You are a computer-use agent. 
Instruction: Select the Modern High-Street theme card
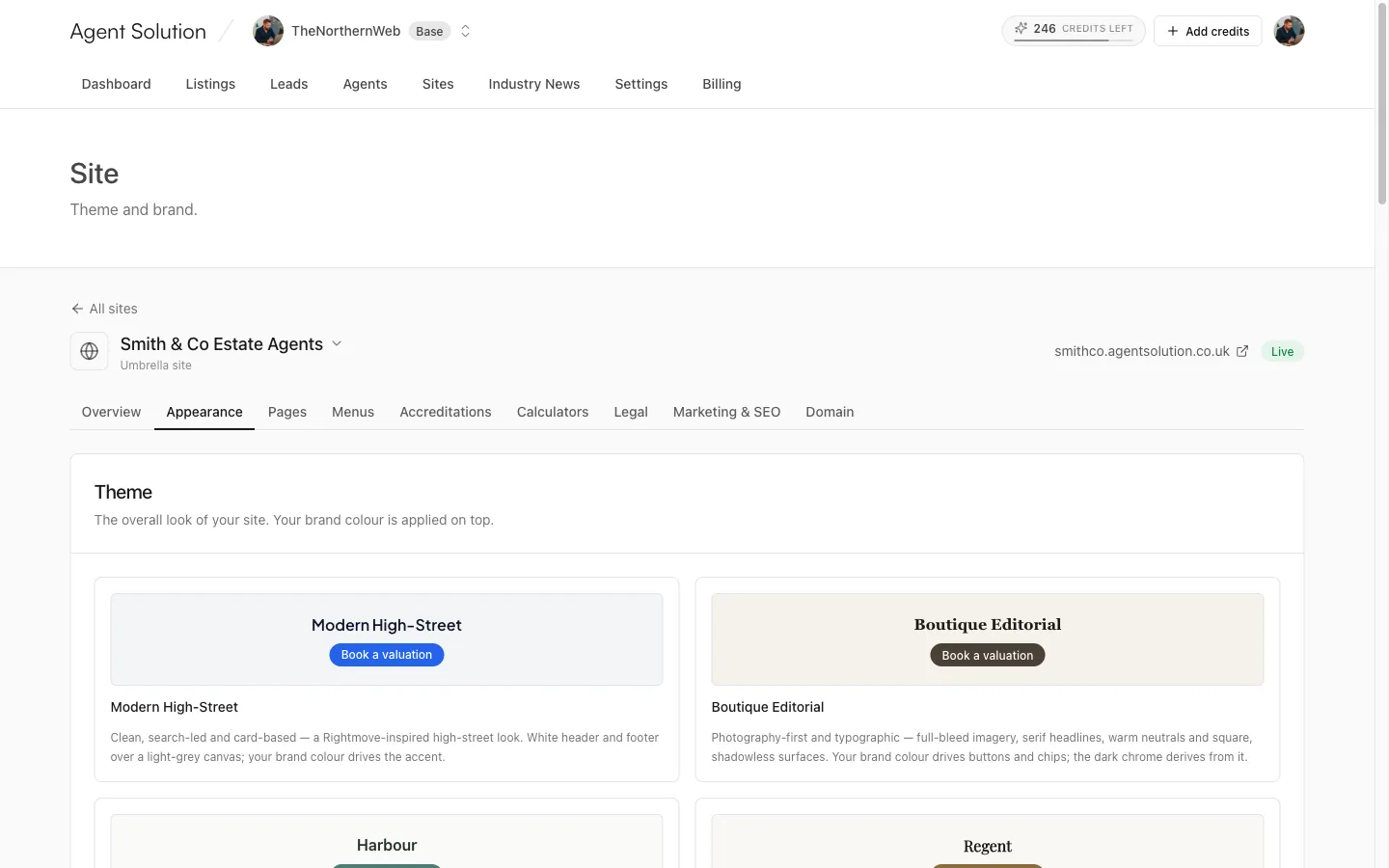[x=387, y=679]
